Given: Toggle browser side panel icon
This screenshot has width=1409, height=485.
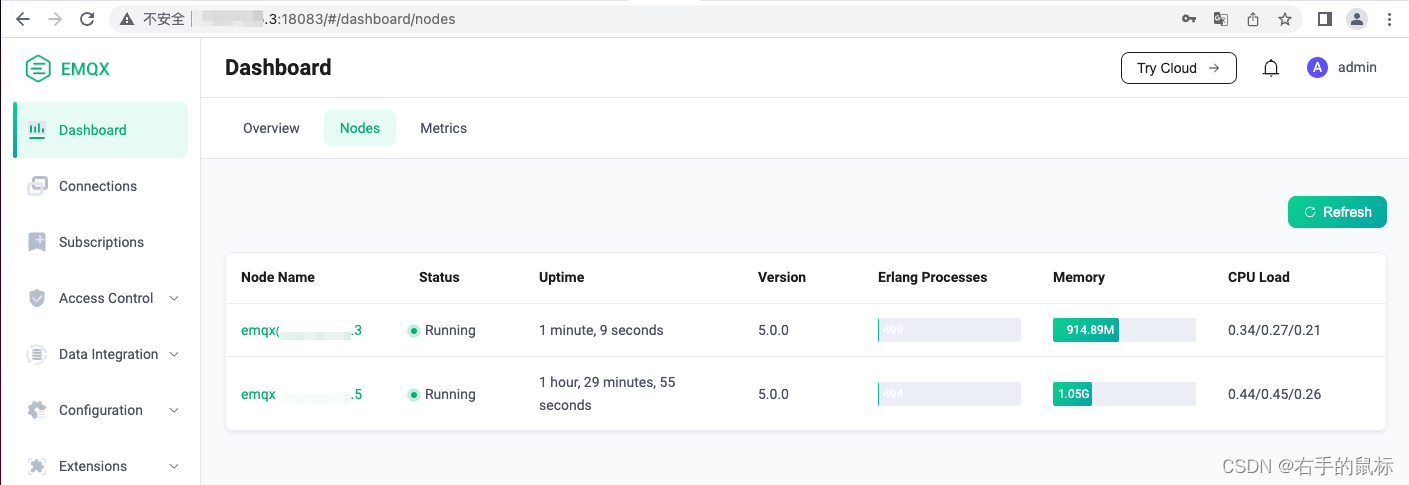Looking at the screenshot, I should 1324,19.
